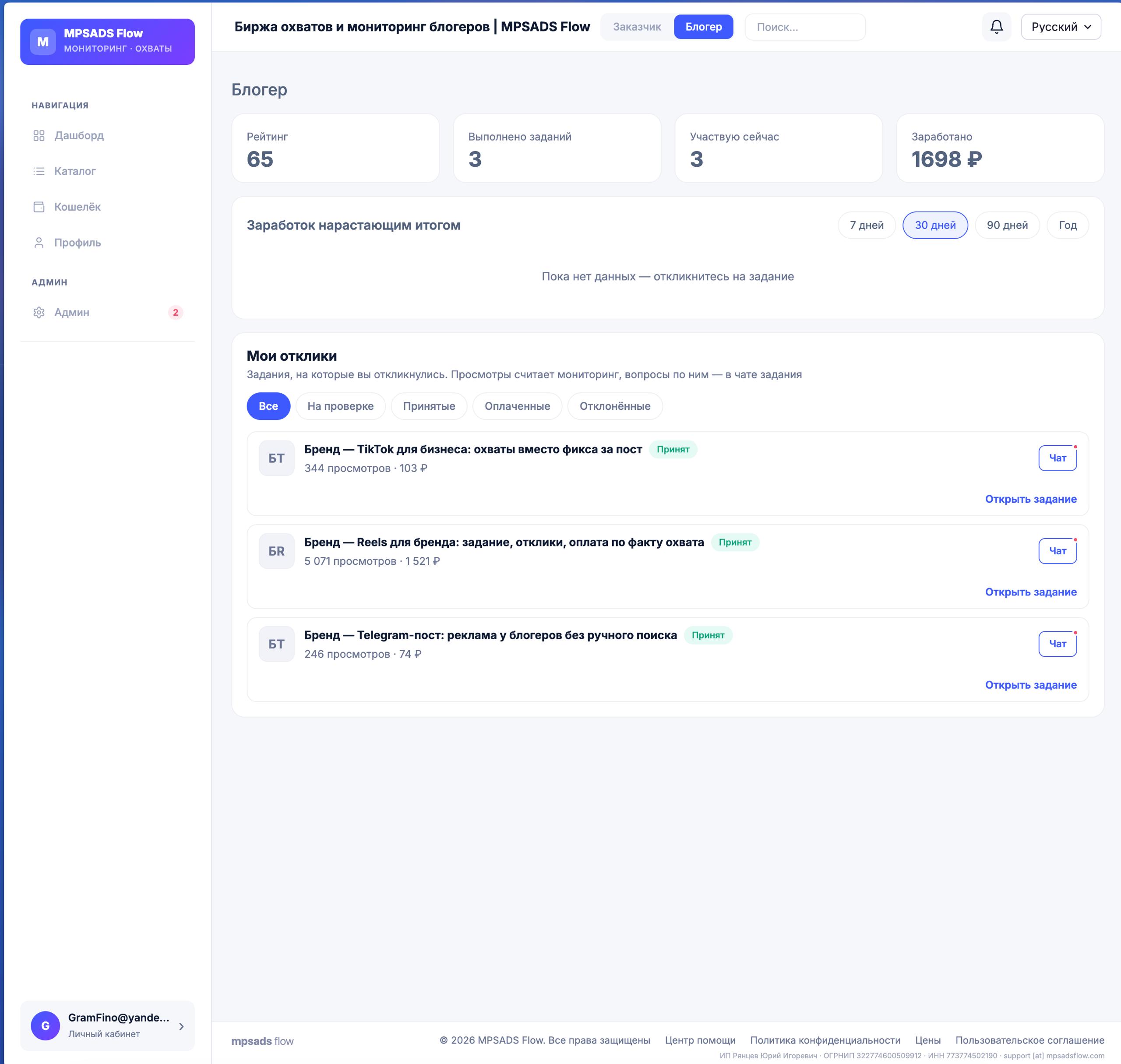Image resolution: width=1121 pixels, height=1064 pixels.
Task: Click the Принят status on Reels task
Action: click(x=735, y=542)
